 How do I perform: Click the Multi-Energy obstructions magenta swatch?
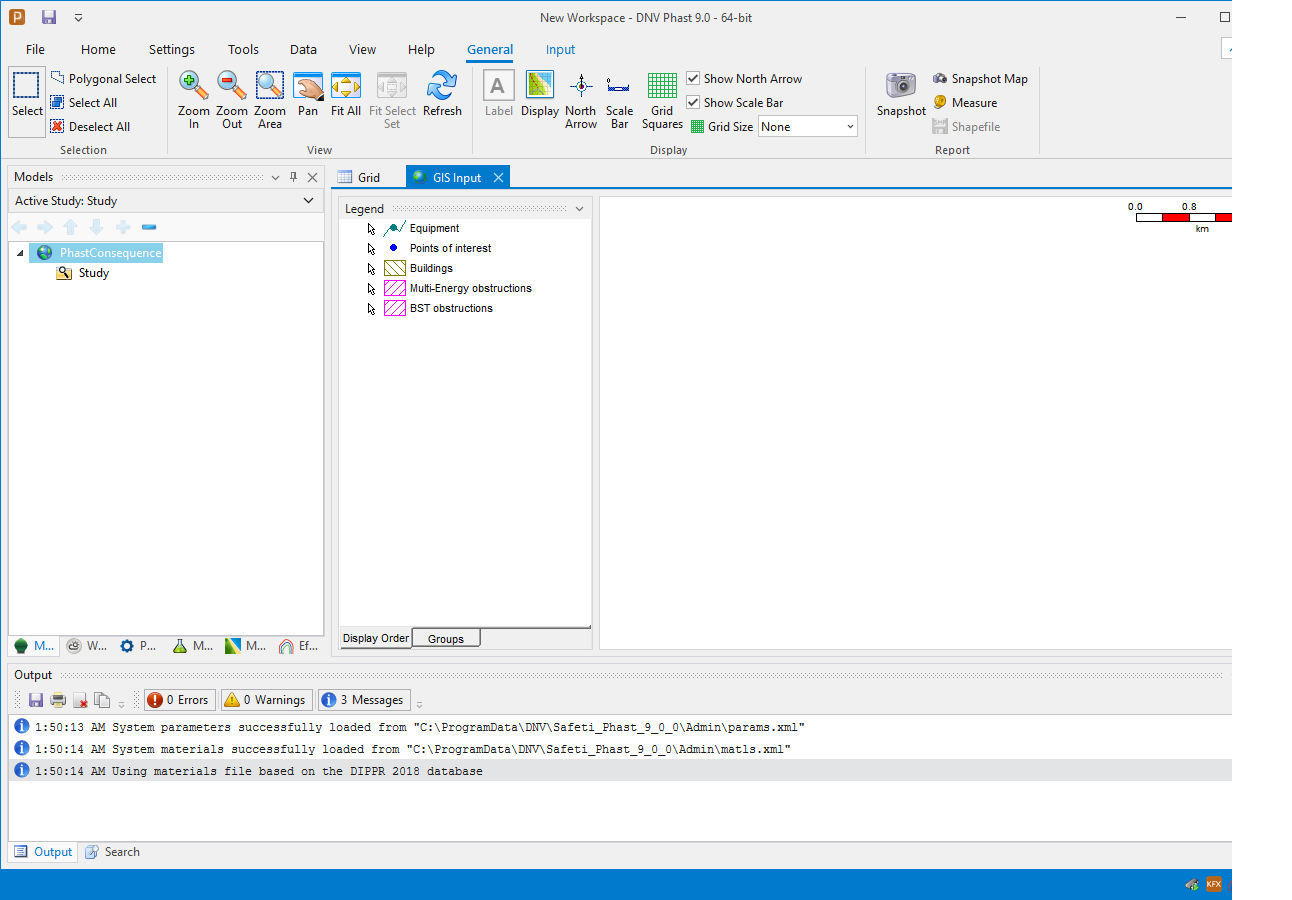click(394, 288)
